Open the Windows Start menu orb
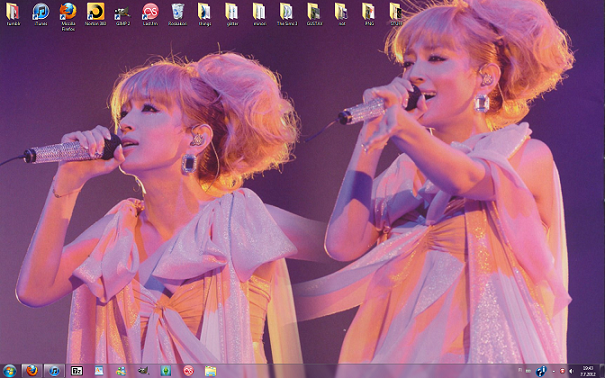 coord(10,371)
